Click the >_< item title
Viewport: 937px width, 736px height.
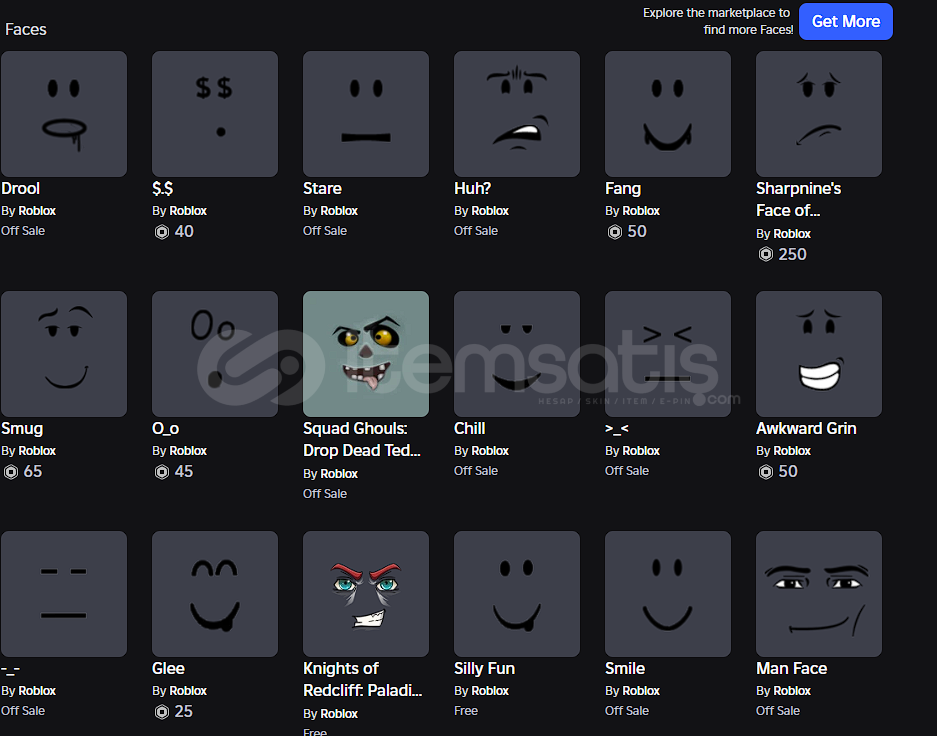click(617, 429)
